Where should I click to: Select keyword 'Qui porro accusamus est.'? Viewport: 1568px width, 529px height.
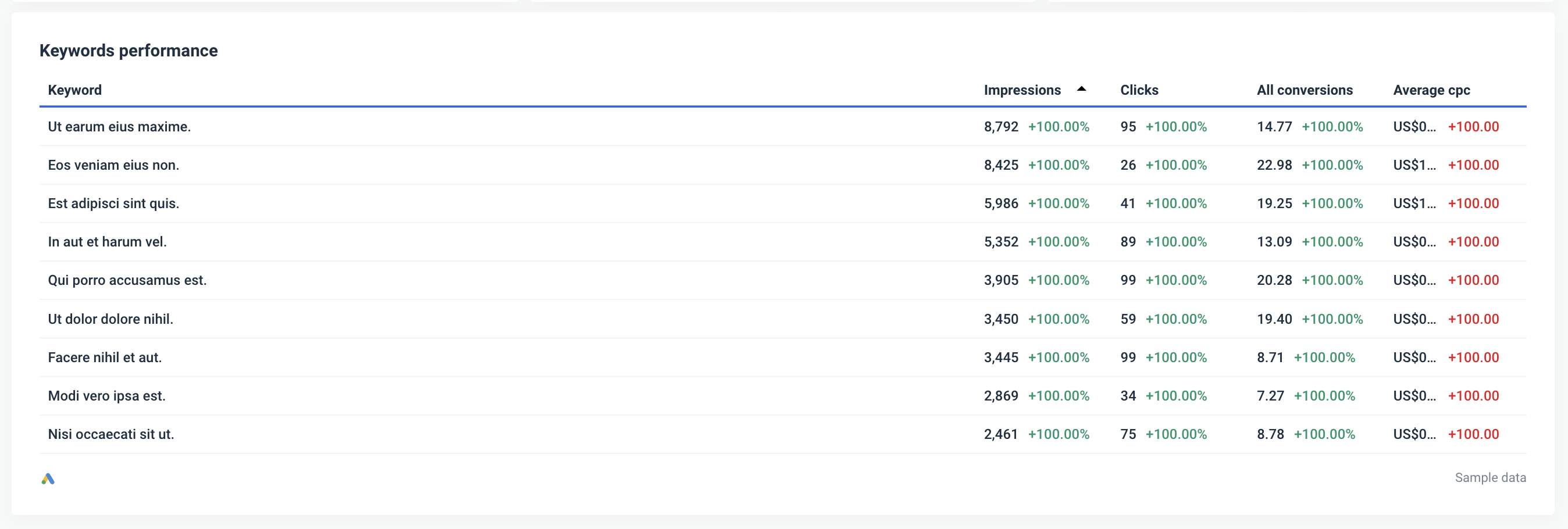(x=127, y=280)
